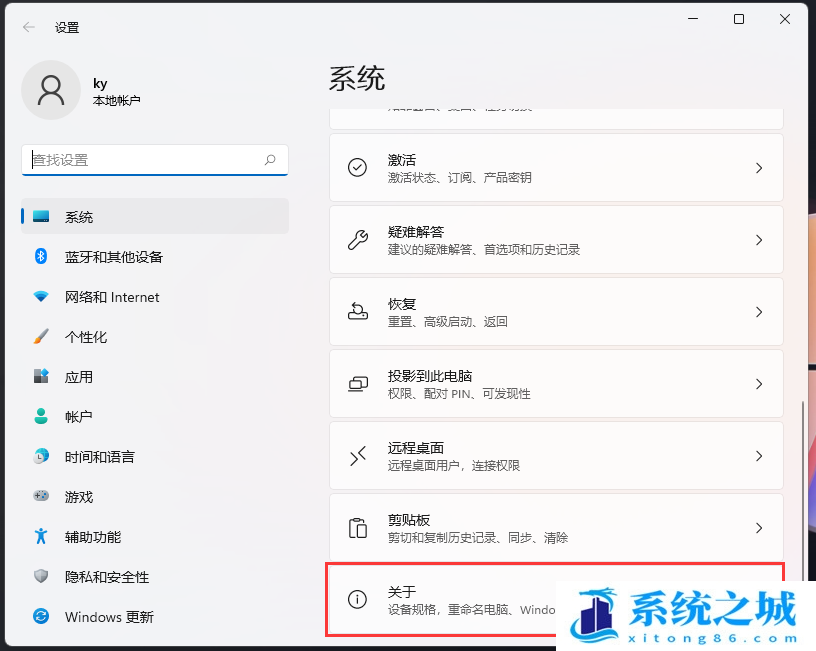Maximize the Settings window

click(x=738, y=19)
